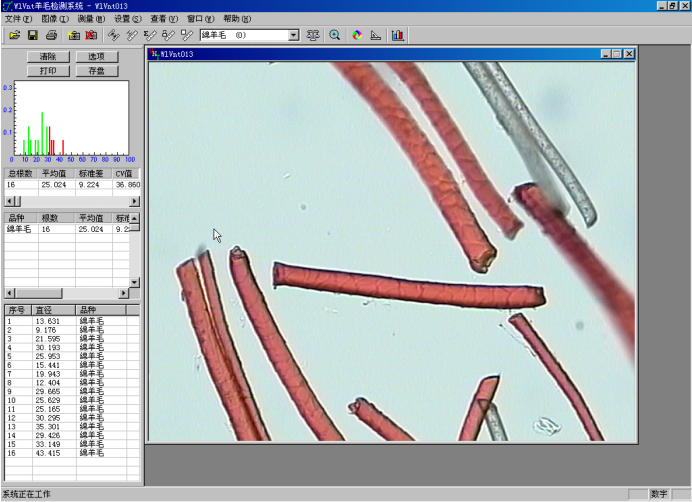The height and width of the screenshot is (502, 692).
Task: Click the CV值 column header
Action: [126, 174]
